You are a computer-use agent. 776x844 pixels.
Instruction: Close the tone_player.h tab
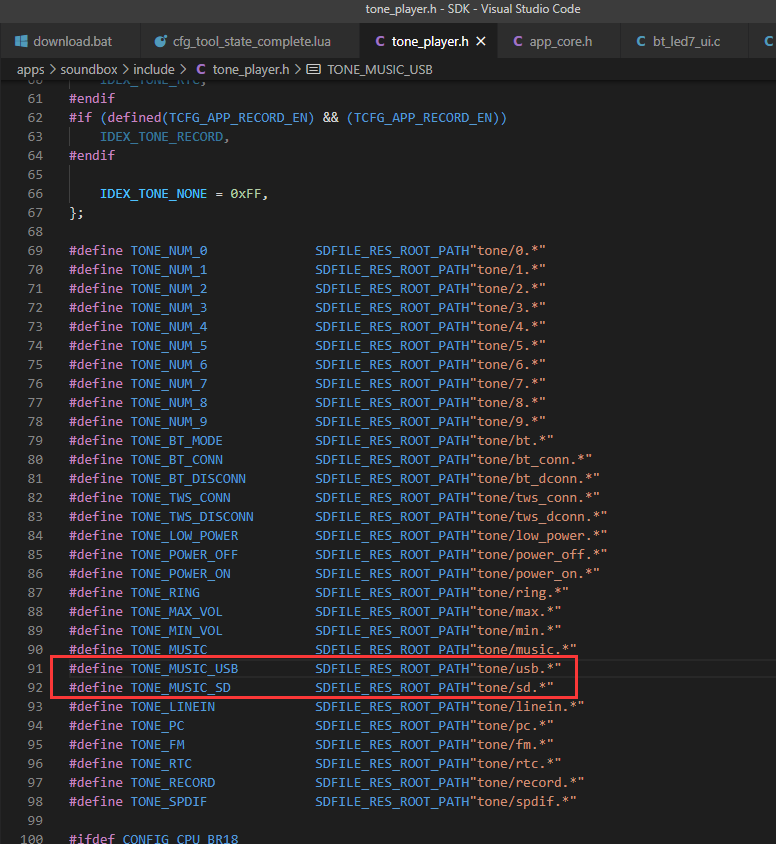[481, 41]
